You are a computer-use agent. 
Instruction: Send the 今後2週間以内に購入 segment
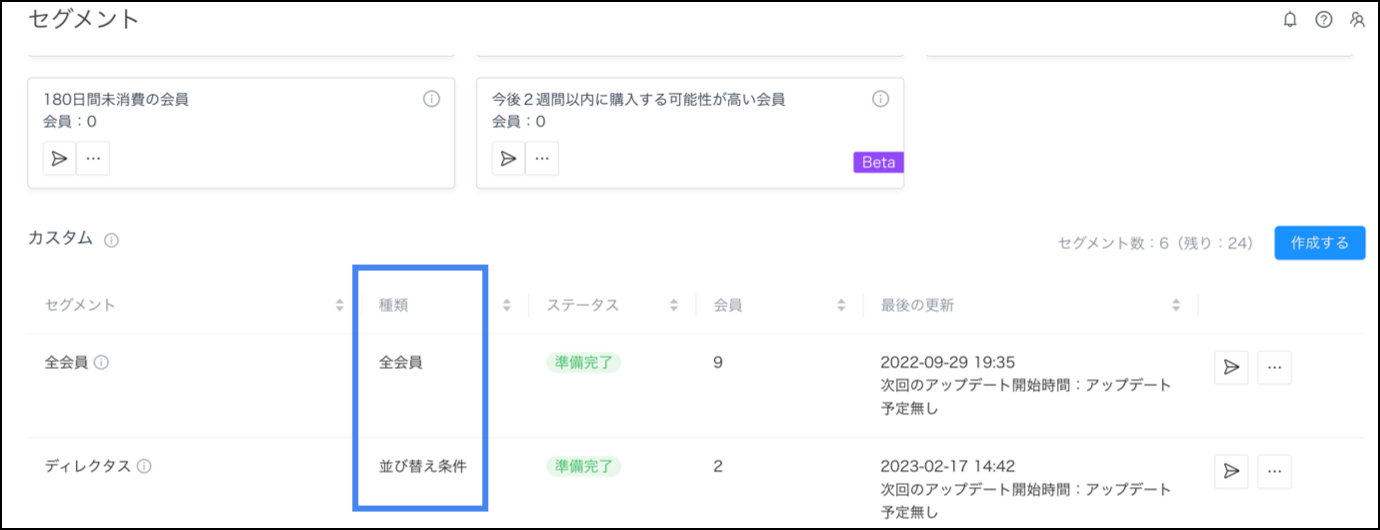tap(509, 158)
